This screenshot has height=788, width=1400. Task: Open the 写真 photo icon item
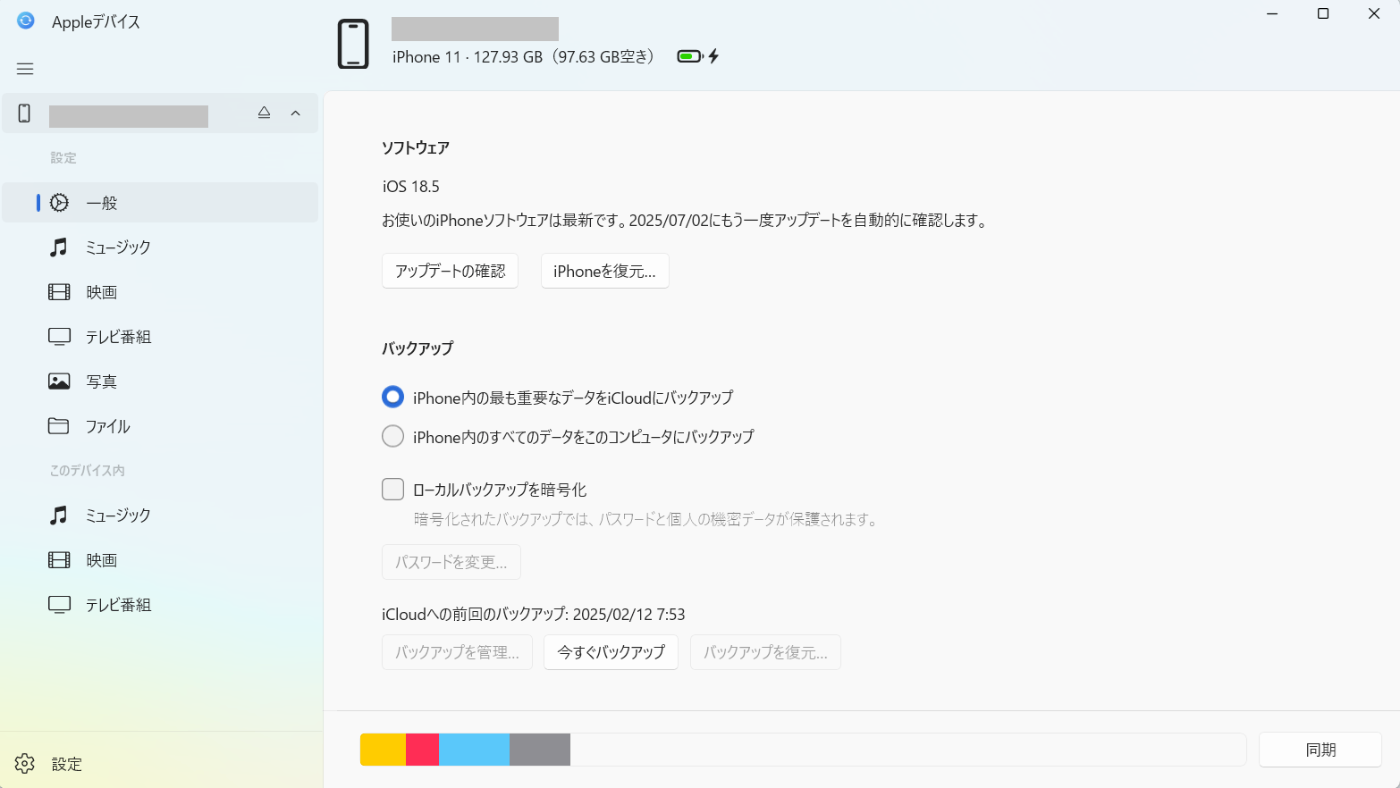point(59,381)
